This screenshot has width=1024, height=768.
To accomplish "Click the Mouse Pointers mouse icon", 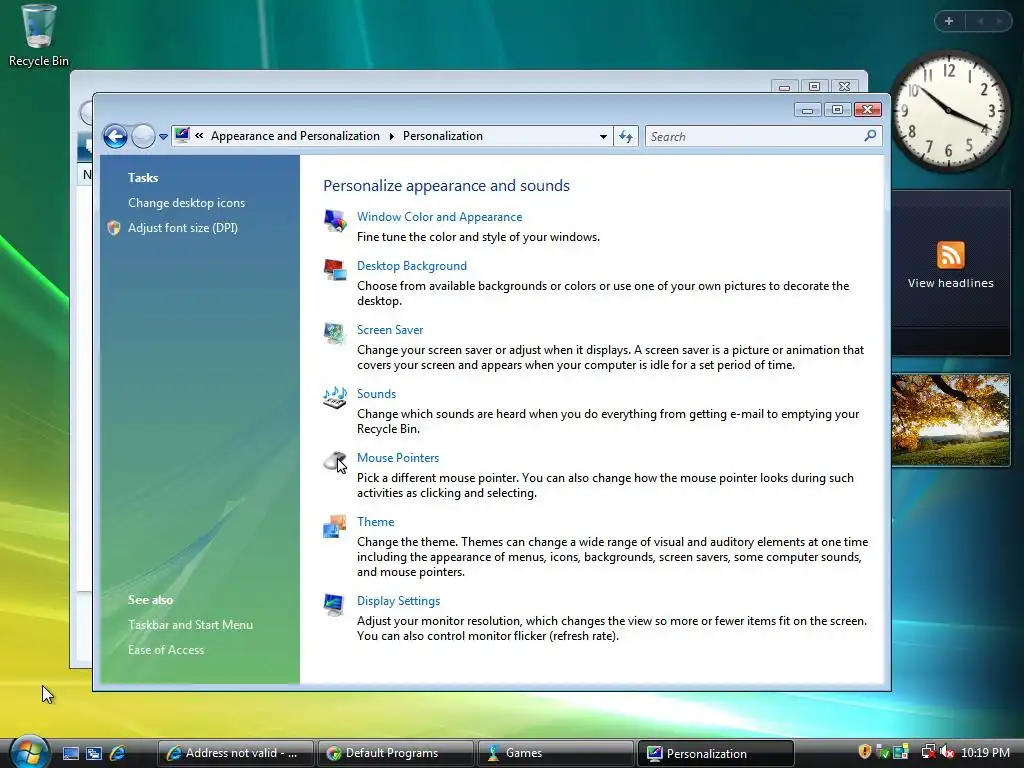I will (x=334, y=462).
